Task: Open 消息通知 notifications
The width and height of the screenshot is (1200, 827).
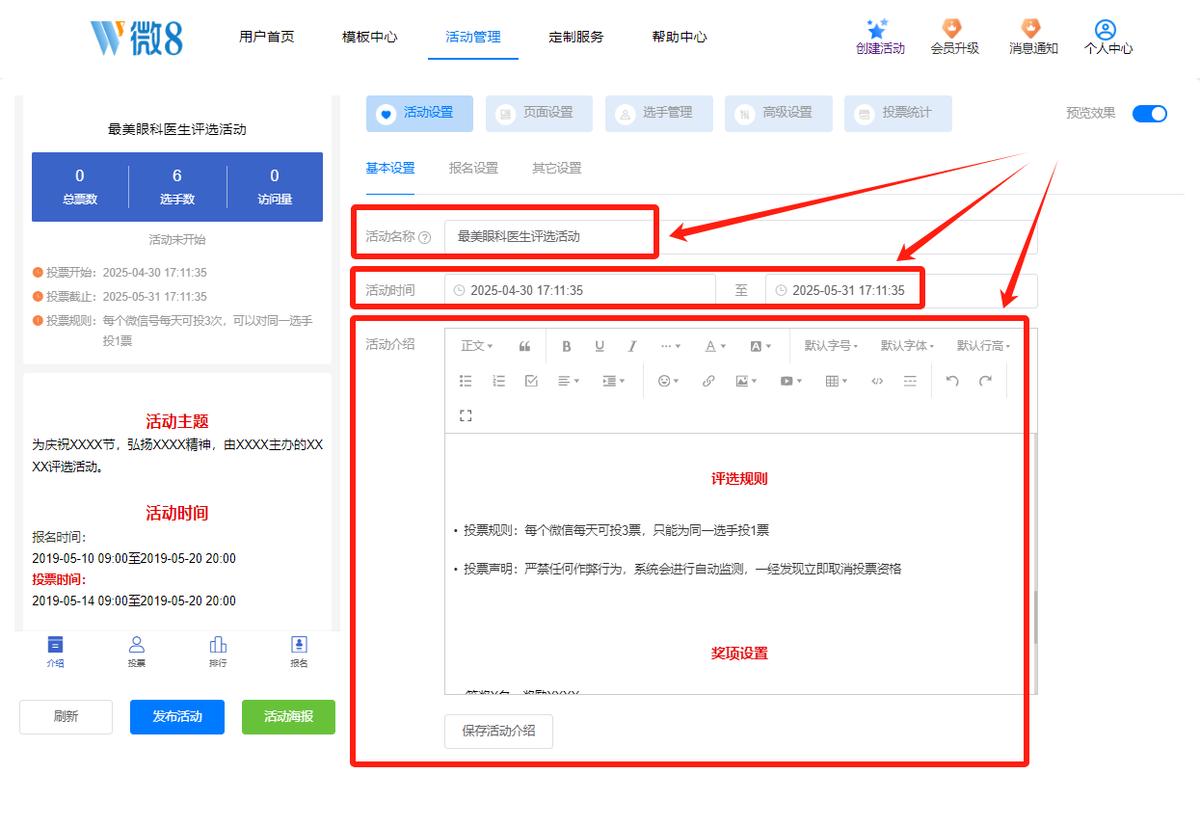Action: point(1033,38)
